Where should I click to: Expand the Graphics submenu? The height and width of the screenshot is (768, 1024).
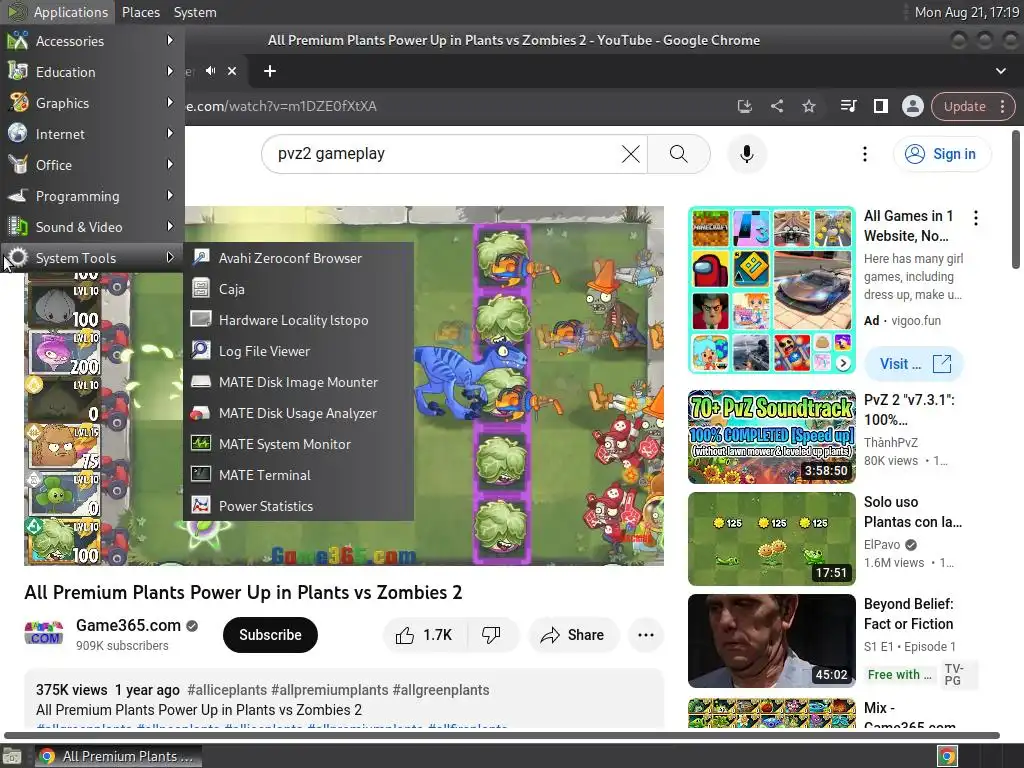92,103
